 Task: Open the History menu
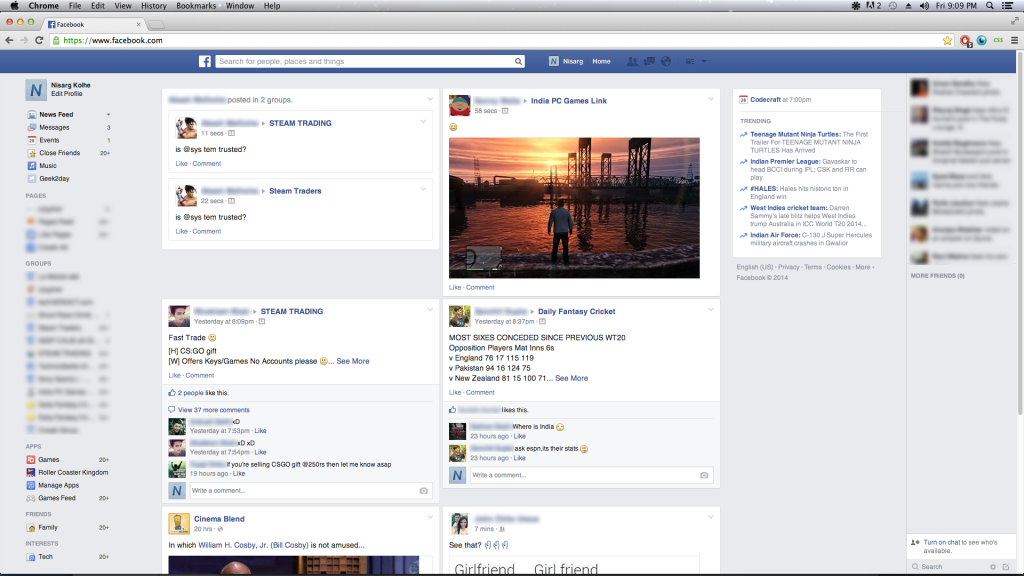tap(153, 6)
